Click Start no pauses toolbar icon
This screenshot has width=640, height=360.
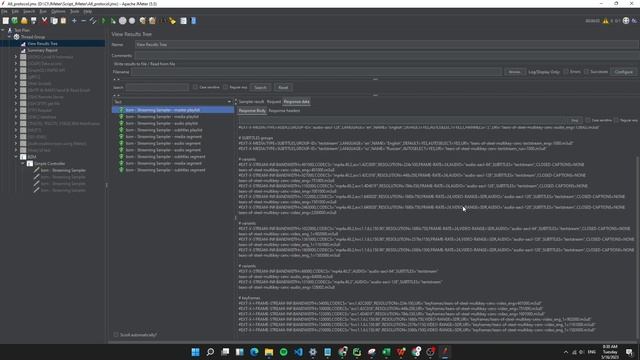(x=113, y=20)
